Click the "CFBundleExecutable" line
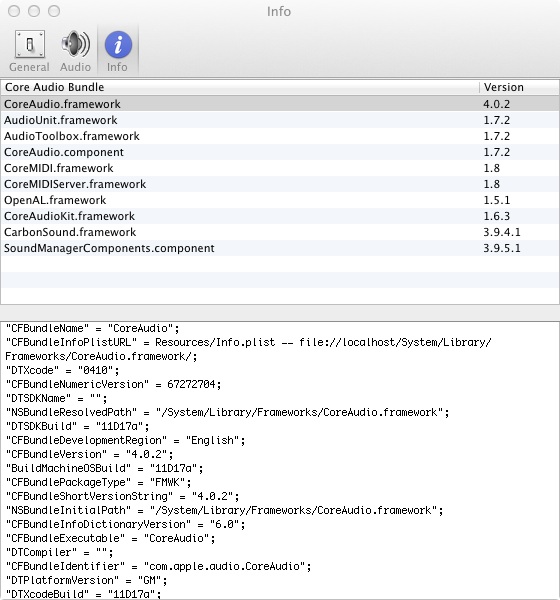The height and width of the screenshot is (600, 560). point(110,538)
